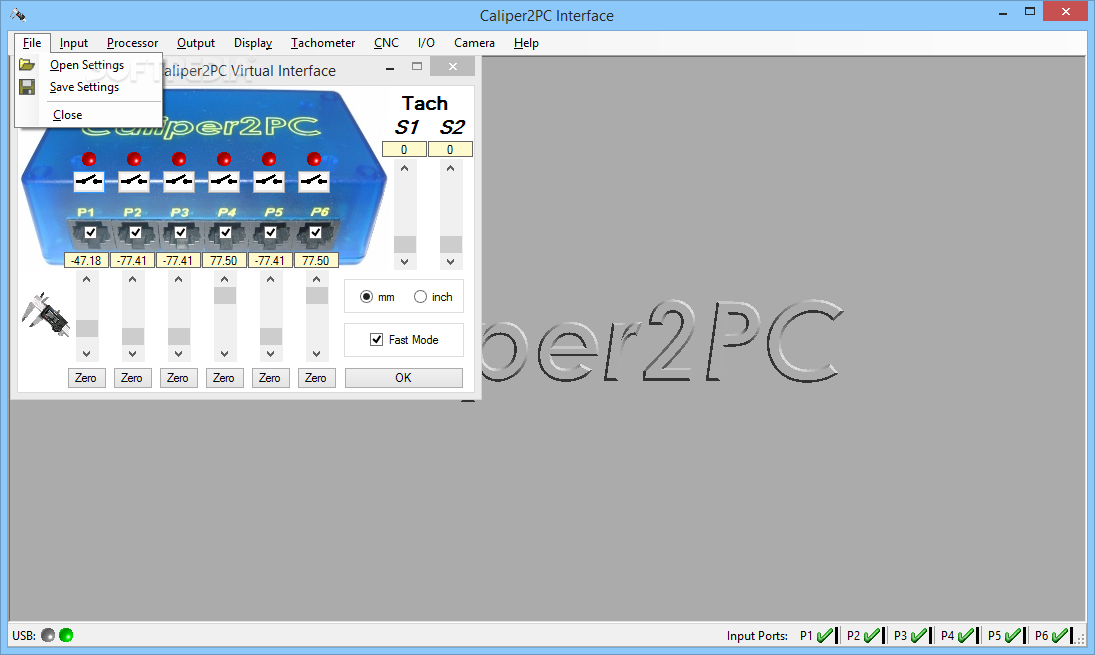The image size is (1095, 655).
Task: Click the P2 scrollbar thumb
Action: (133, 336)
